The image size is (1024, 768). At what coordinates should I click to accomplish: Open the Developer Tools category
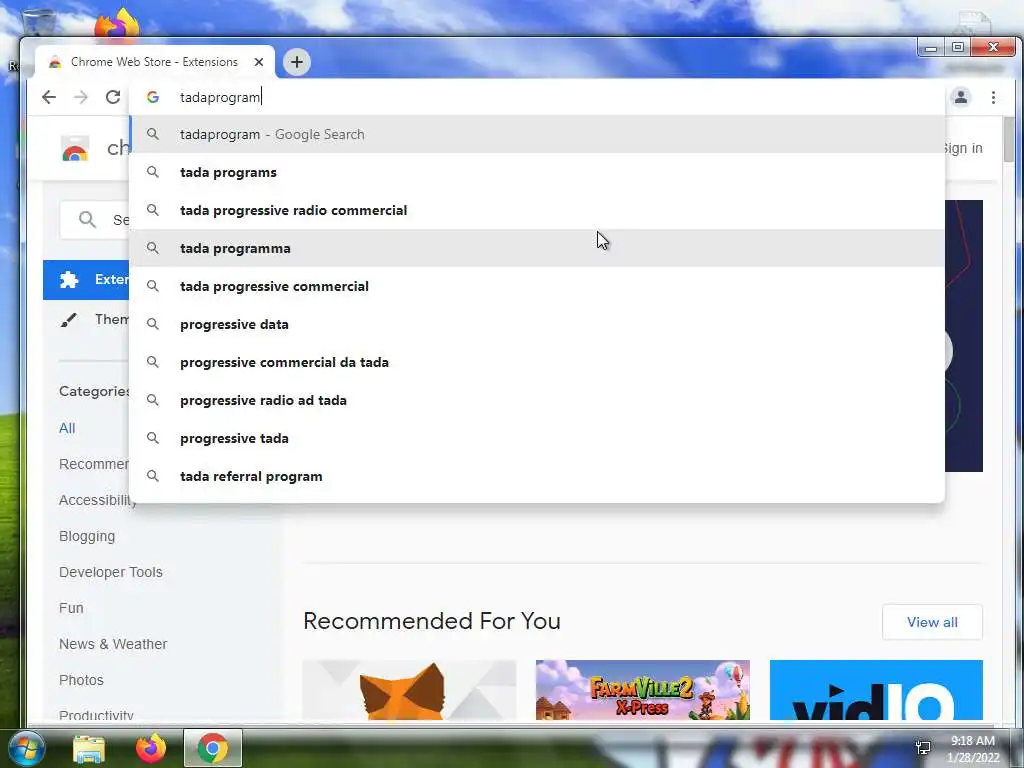110,572
